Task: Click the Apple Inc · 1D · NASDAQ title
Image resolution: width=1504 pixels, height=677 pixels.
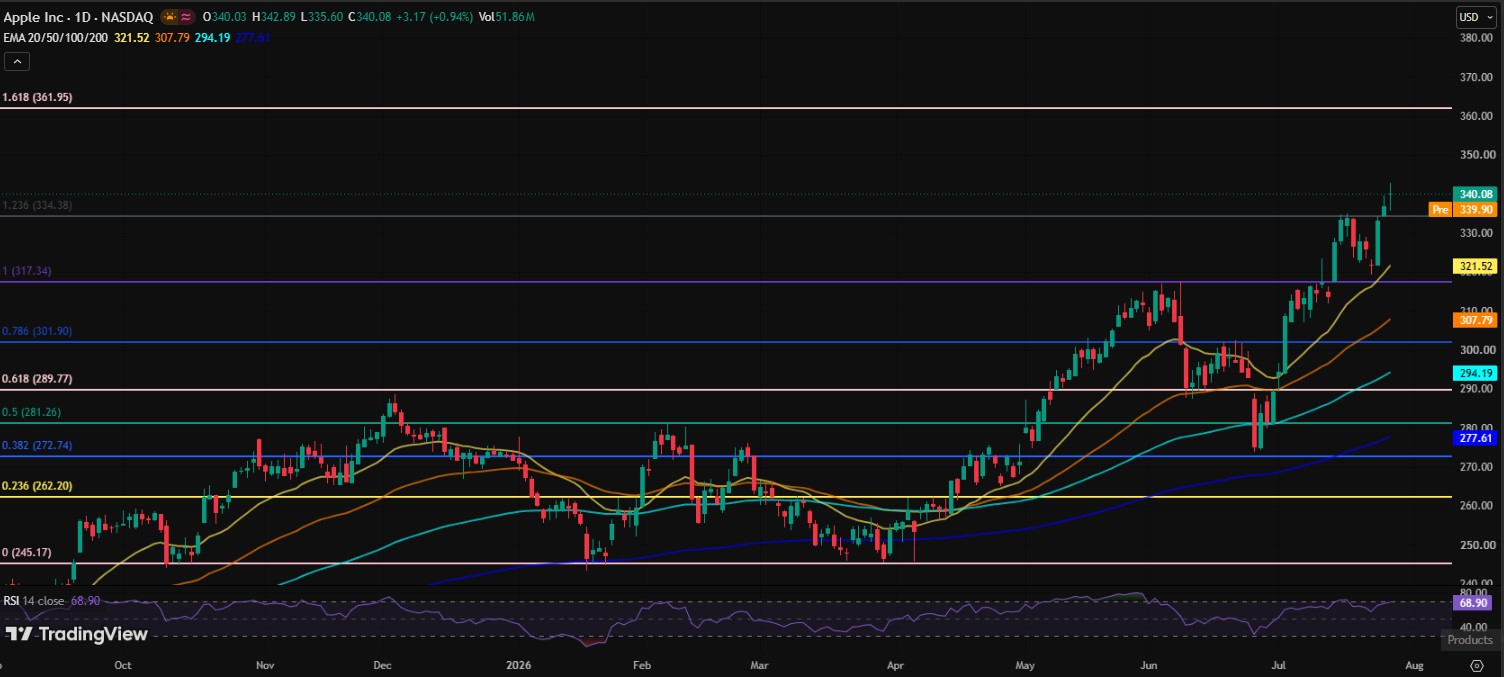Action: coord(77,17)
